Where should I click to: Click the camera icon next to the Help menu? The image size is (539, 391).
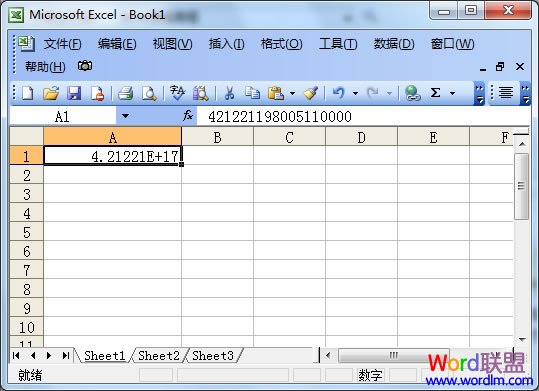pos(85,66)
